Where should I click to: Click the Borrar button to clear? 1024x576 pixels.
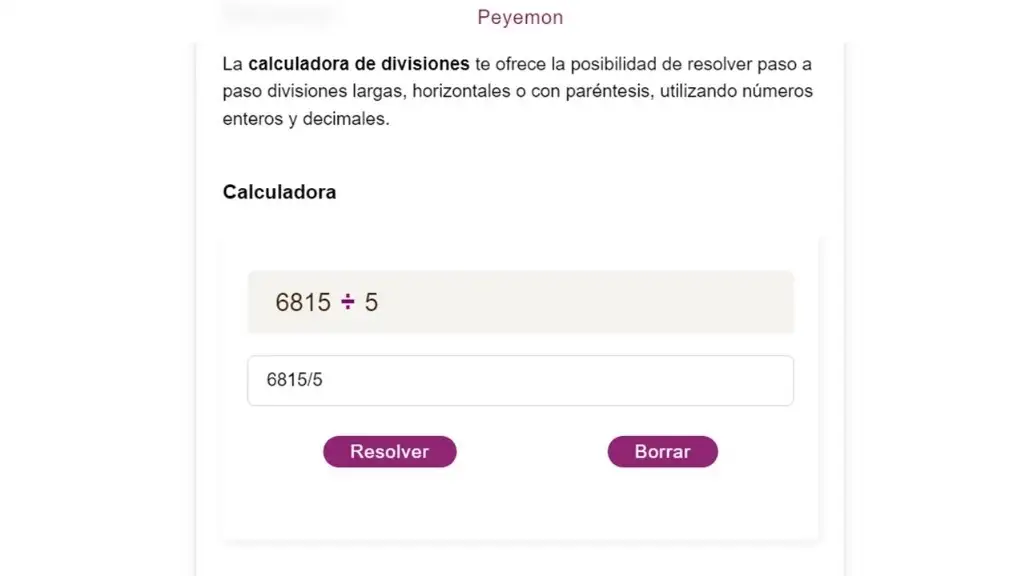pos(662,451)
